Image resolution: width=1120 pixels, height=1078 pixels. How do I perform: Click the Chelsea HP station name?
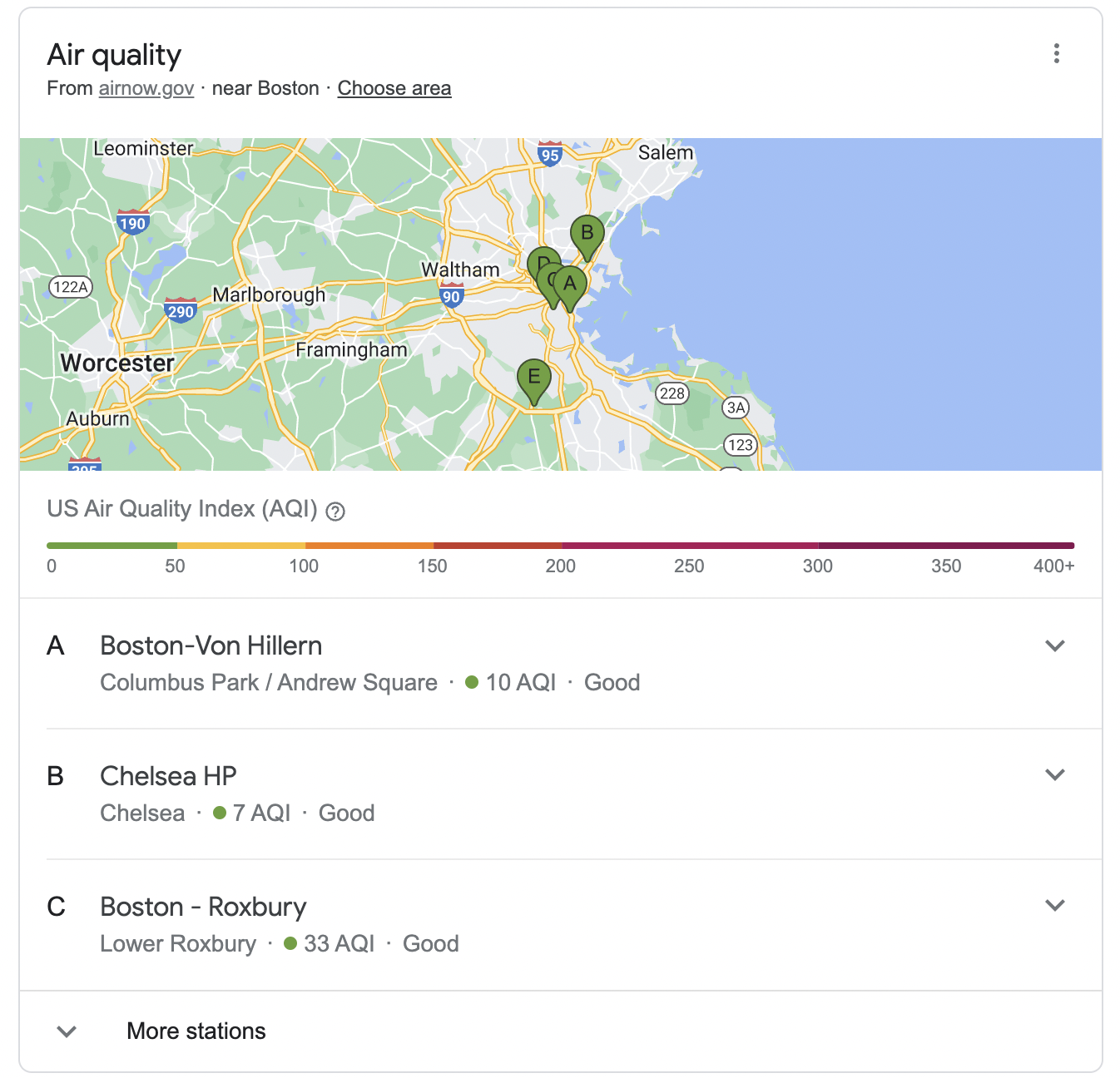click(x=168, y=776)
